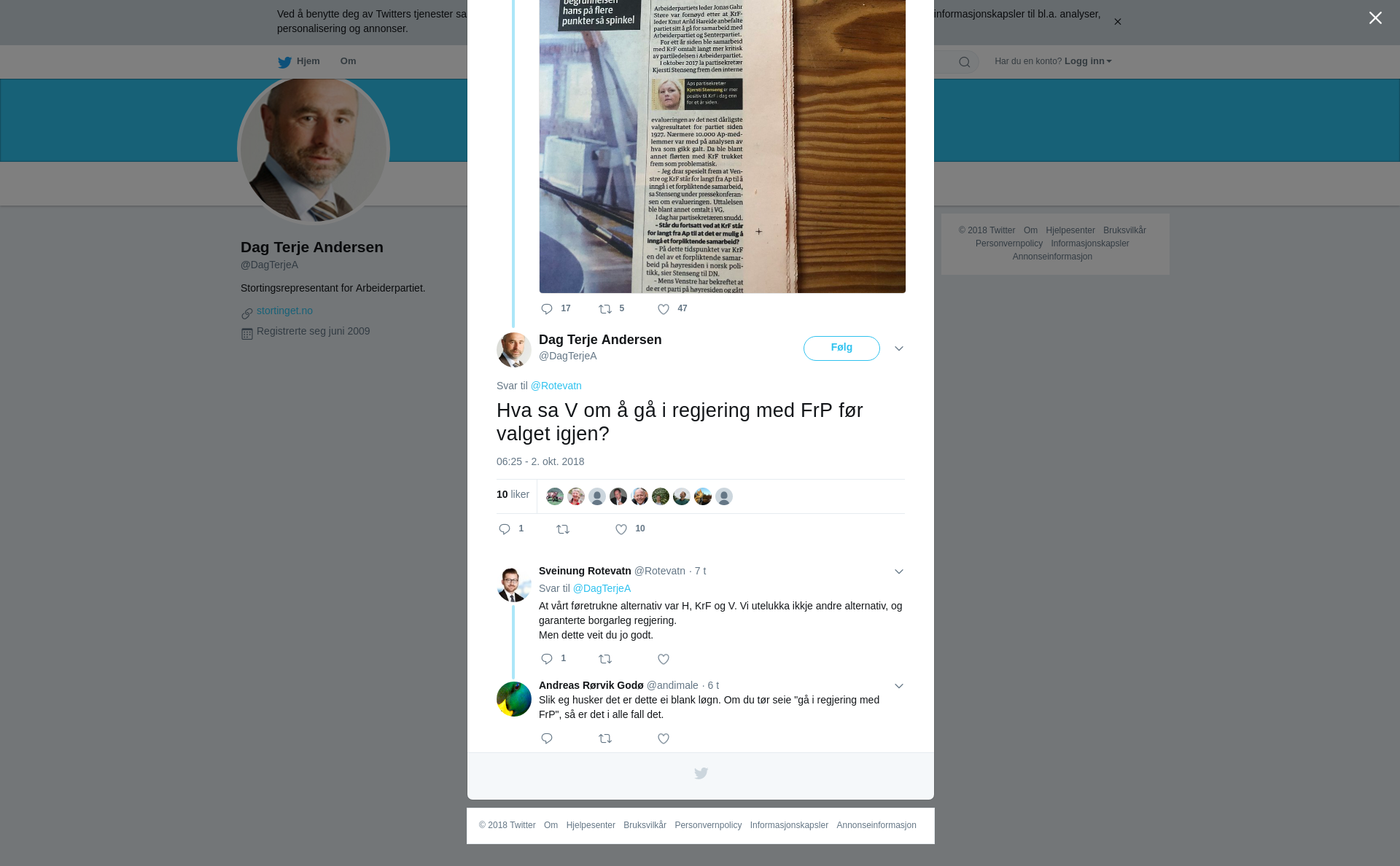
Task: Like Dag Terje Andersen's tweet
Action: (x=621, y=530)
